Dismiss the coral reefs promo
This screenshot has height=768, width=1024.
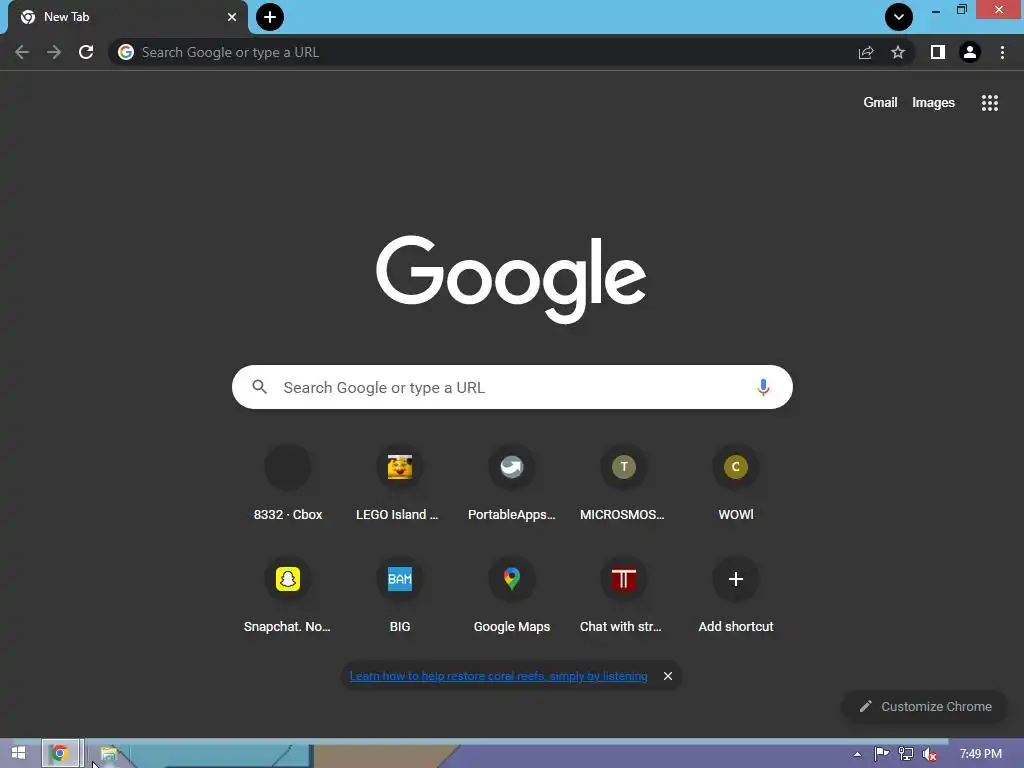click(x=667, y=676)
